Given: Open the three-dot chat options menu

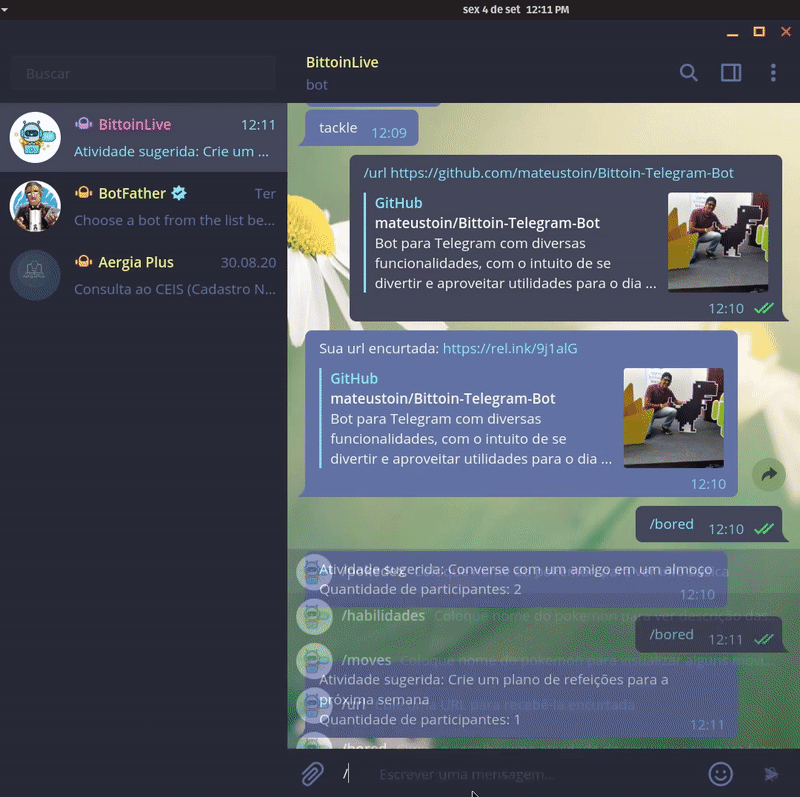Looking at the screenshot, I should click(x=773, y=72).
